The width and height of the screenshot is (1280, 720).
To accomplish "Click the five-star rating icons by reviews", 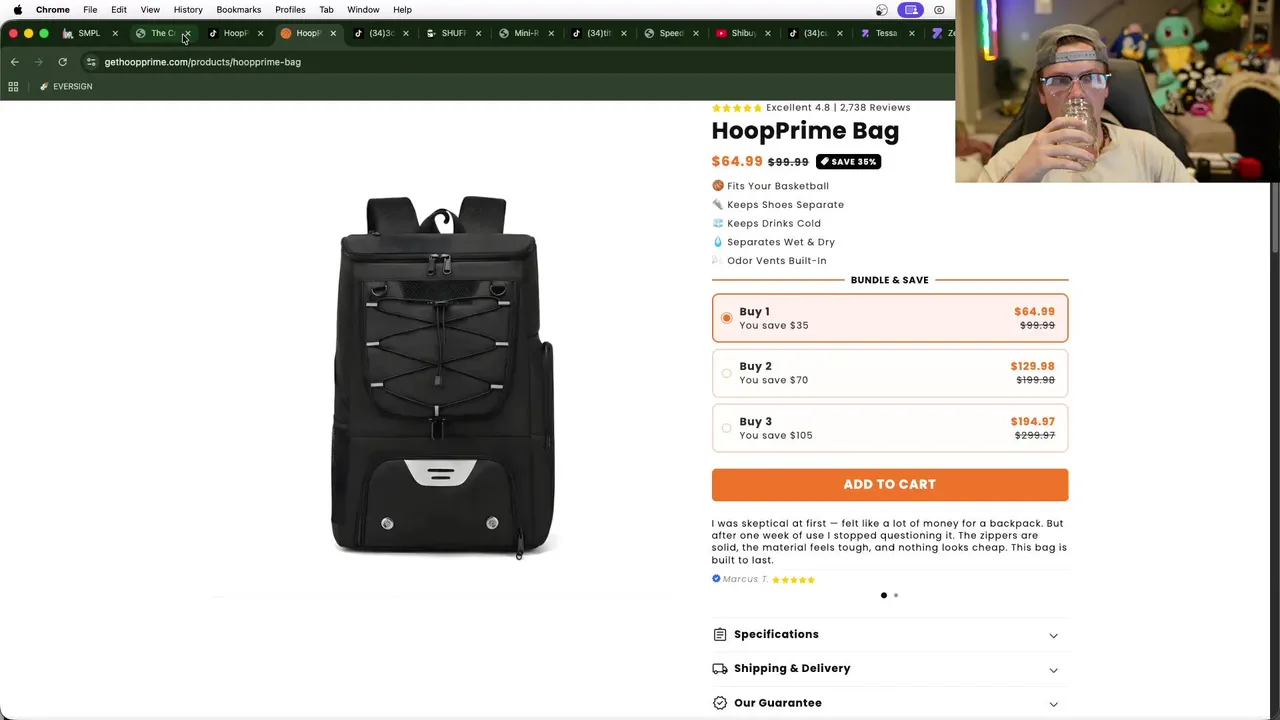I will point(736,108).
